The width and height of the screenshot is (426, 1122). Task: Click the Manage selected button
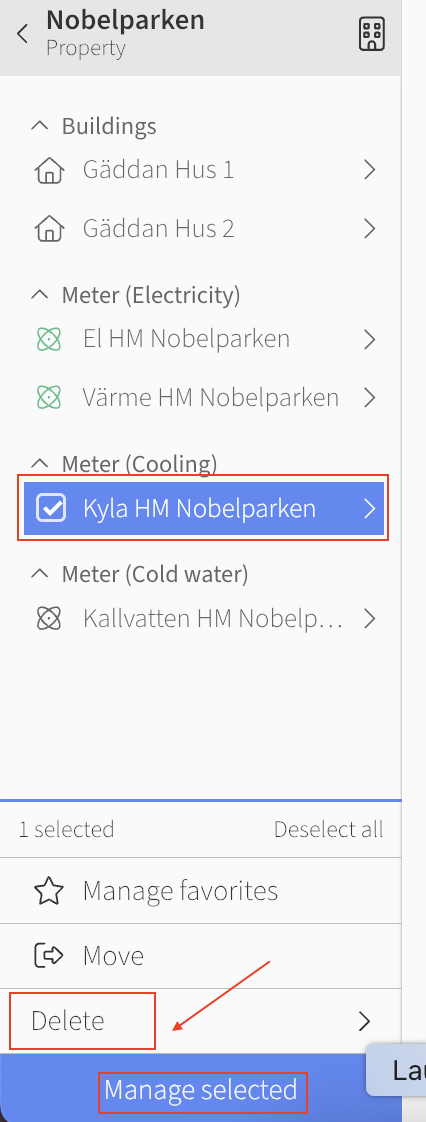click(x=200, y=1090)
